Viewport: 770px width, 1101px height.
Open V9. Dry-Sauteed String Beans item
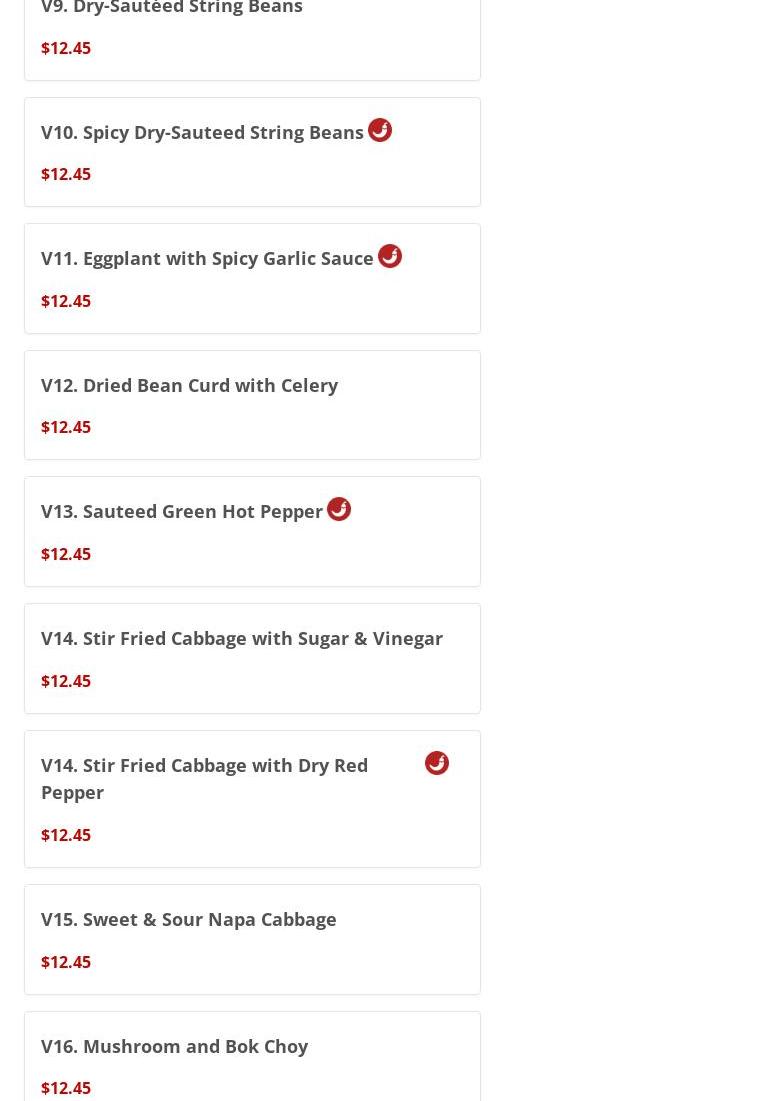172,8
